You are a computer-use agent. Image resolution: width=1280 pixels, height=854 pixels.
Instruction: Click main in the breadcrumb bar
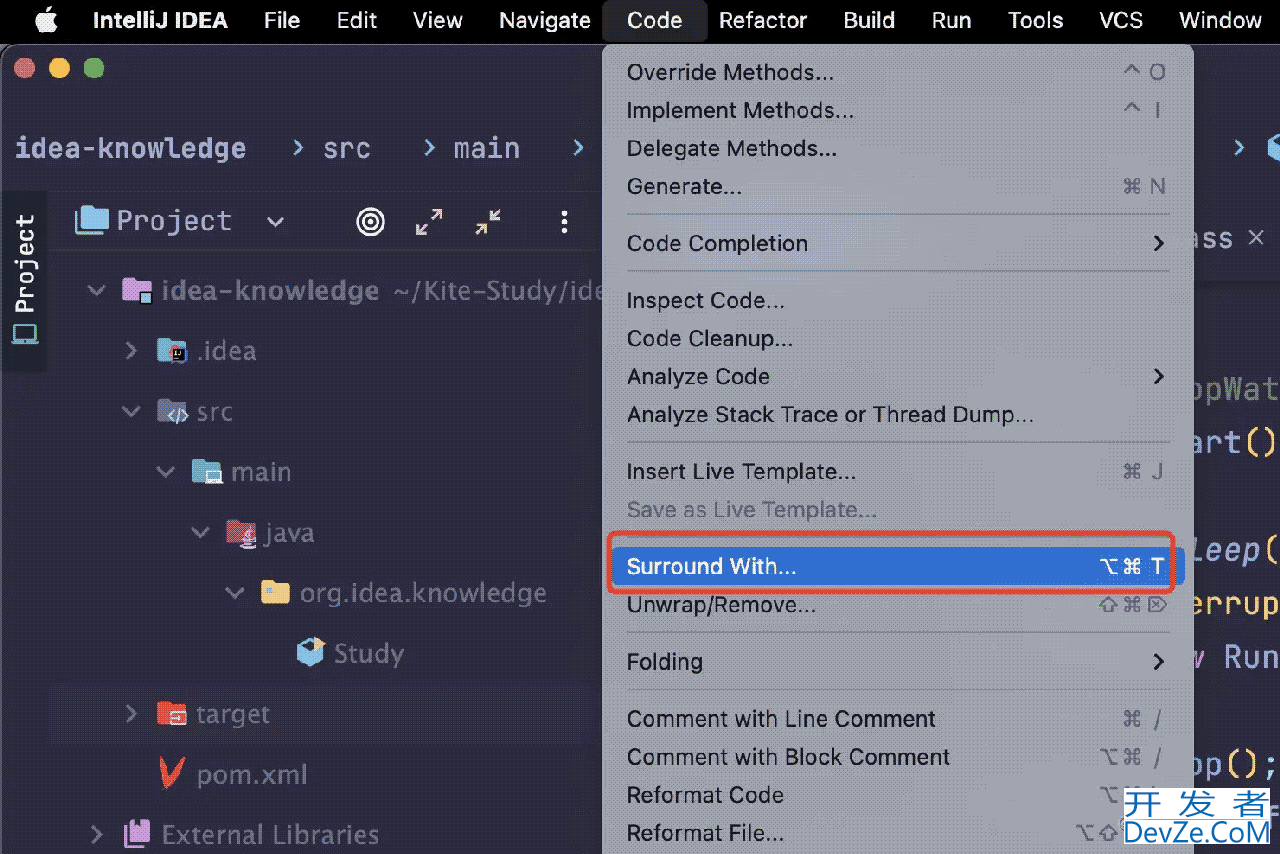coord(486,148)
